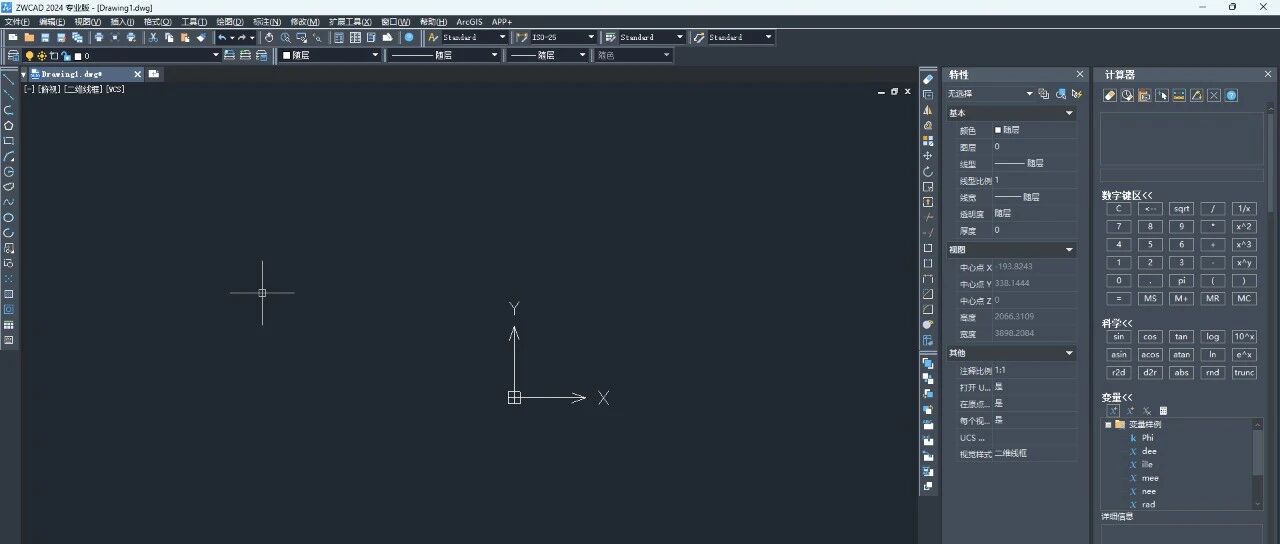Click the calculator Clear History clock icon
Screen dimensions: 1280x544
click(1127, 95)
